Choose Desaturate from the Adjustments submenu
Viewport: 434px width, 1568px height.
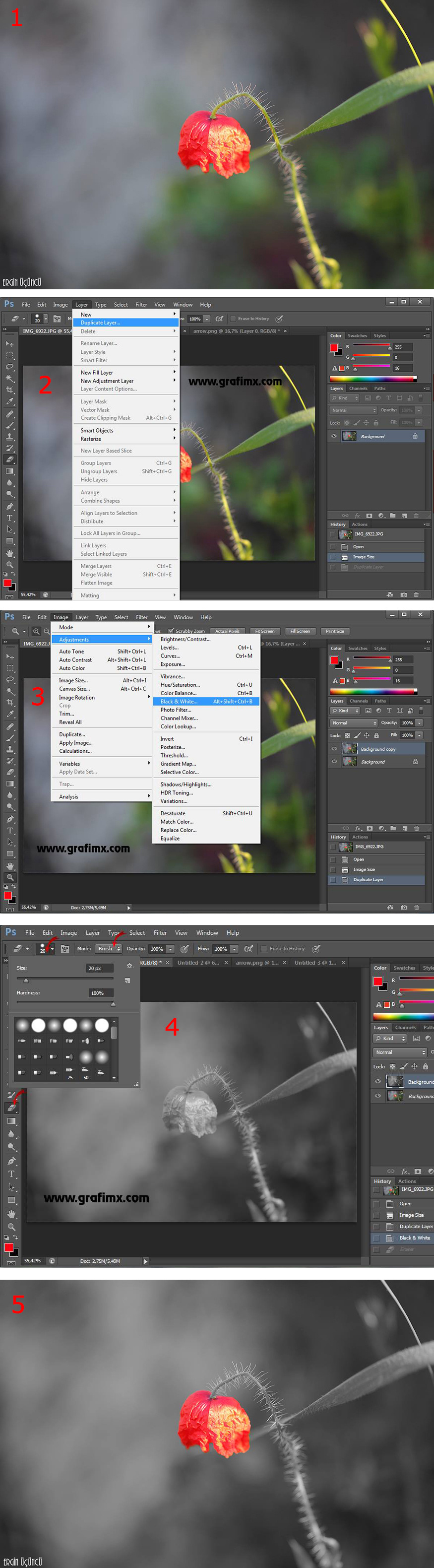click(206, 813)
